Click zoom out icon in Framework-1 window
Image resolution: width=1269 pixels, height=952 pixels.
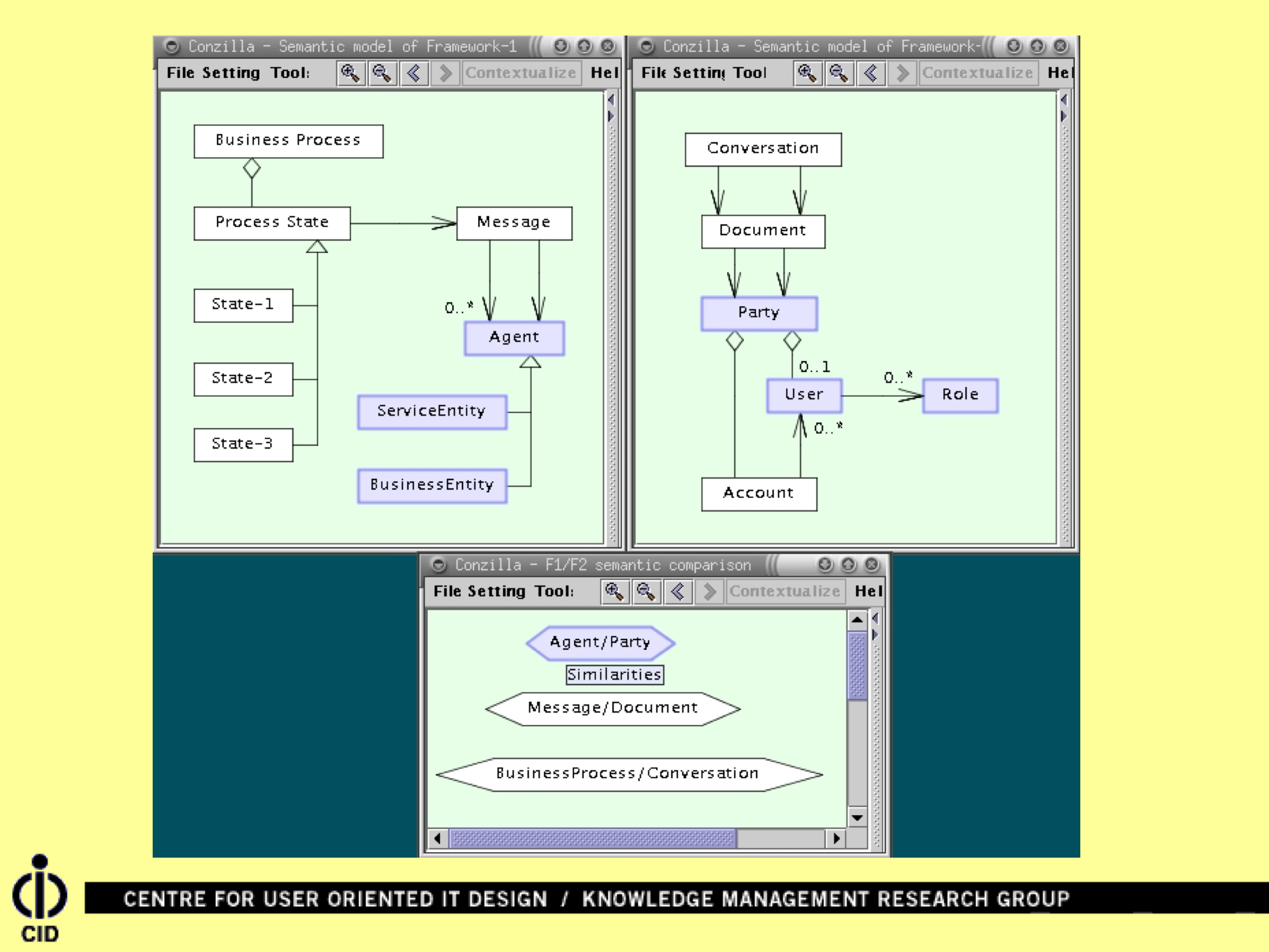coord(382,74)
